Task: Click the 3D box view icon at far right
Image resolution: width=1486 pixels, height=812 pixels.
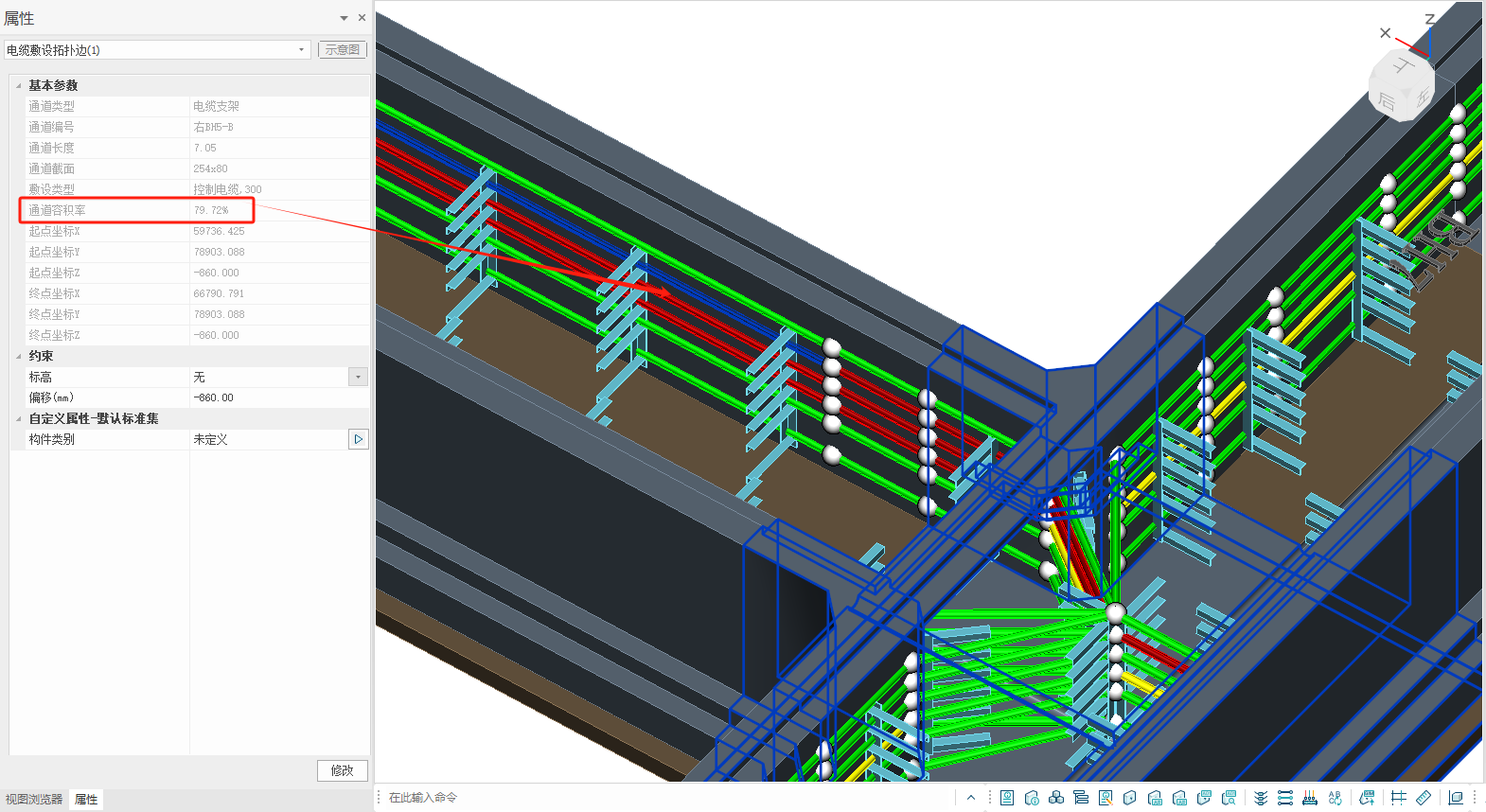Action: pyautogui.click(x=1456, y=798)
